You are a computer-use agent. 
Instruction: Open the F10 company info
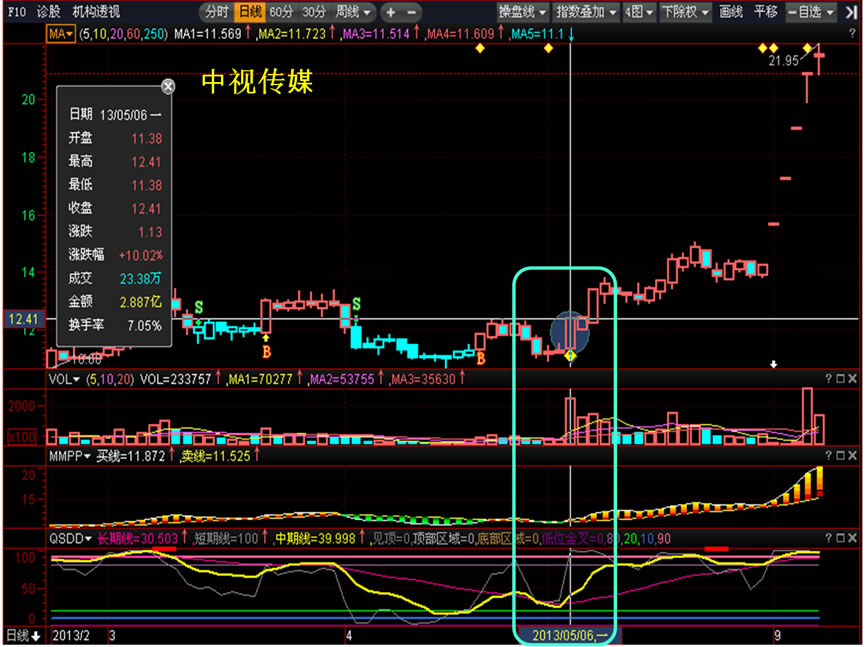click(17, 12)
